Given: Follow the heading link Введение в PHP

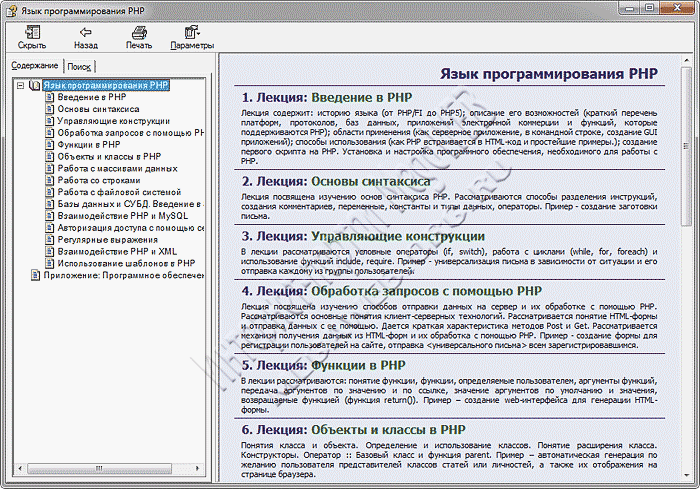Looking at the screenshot, I should [362, 97].
